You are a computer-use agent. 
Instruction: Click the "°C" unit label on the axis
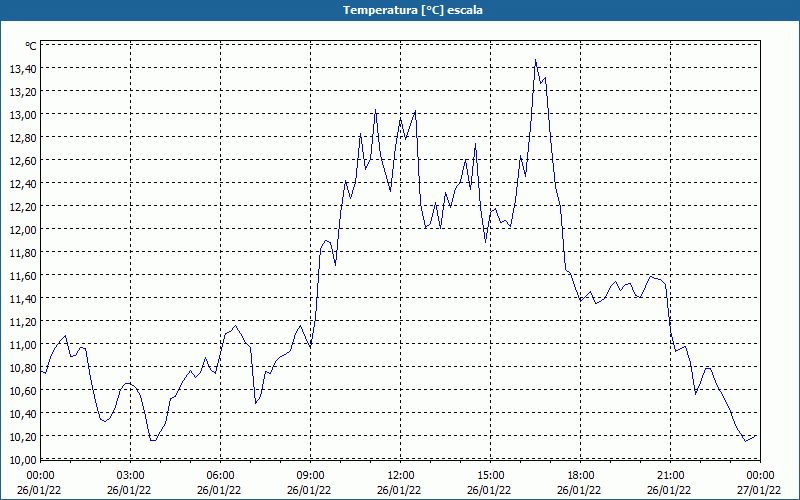31,46
